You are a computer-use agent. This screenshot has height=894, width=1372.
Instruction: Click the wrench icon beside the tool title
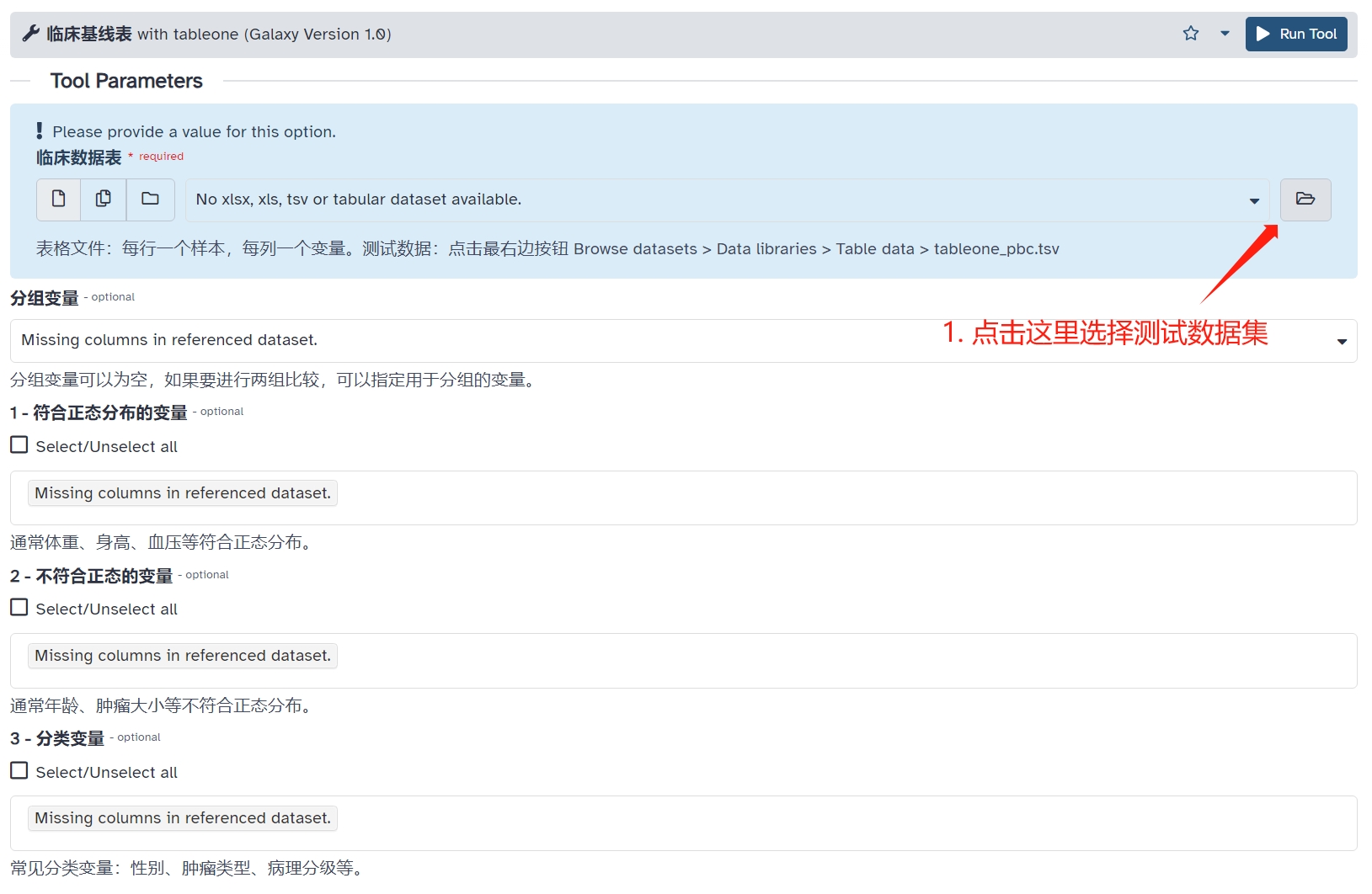pos(30,34)
